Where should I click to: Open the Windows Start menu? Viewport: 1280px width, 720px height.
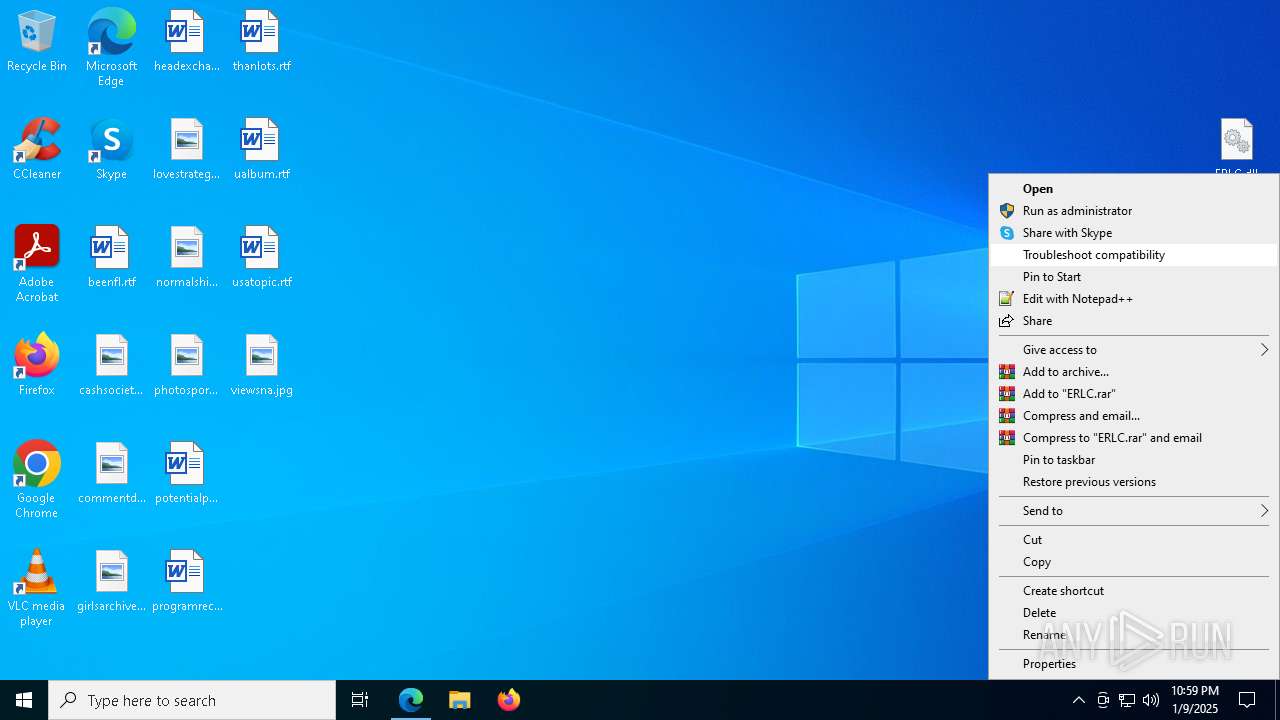click(x=24, y=700)
